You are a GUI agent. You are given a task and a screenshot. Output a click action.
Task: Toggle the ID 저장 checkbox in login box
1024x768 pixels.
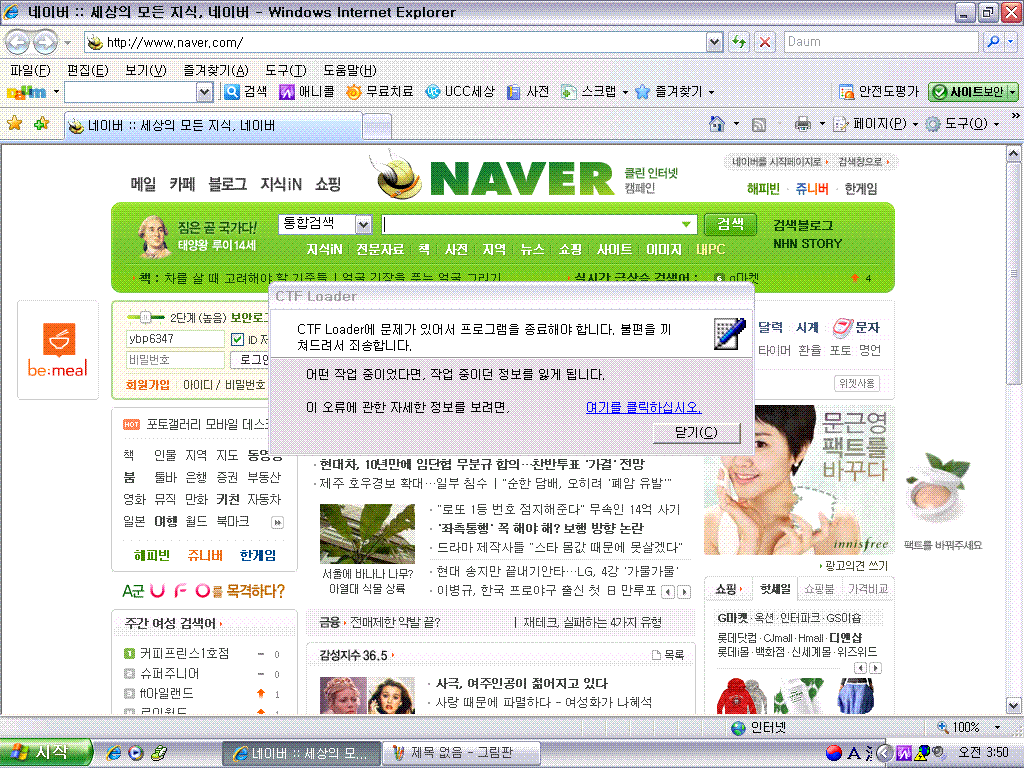(x=237, y=340)
